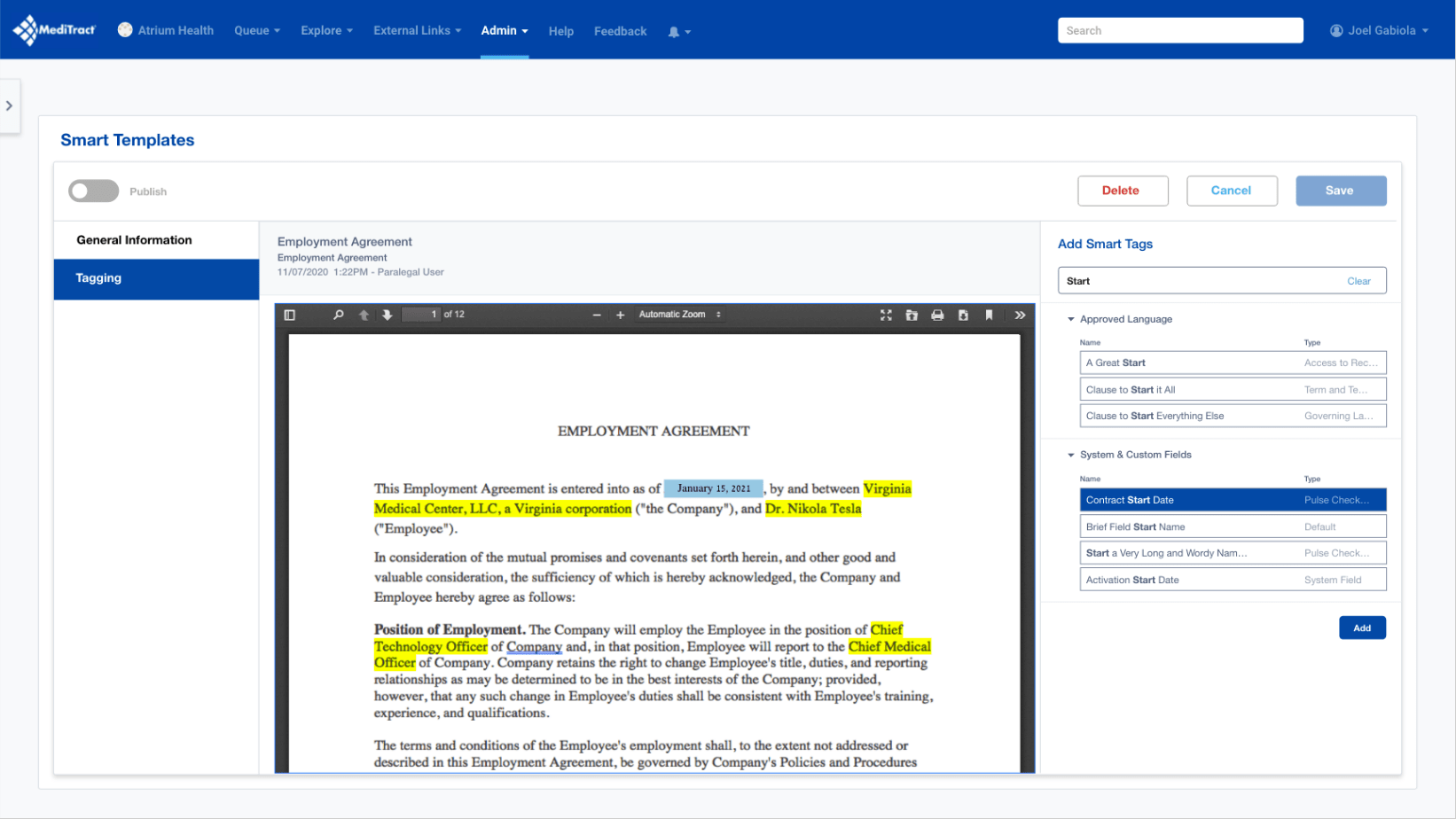Viewport: 1456px width, 819px height.
Task: Enable the Publish toggle
Action: [x=93, y=191]
